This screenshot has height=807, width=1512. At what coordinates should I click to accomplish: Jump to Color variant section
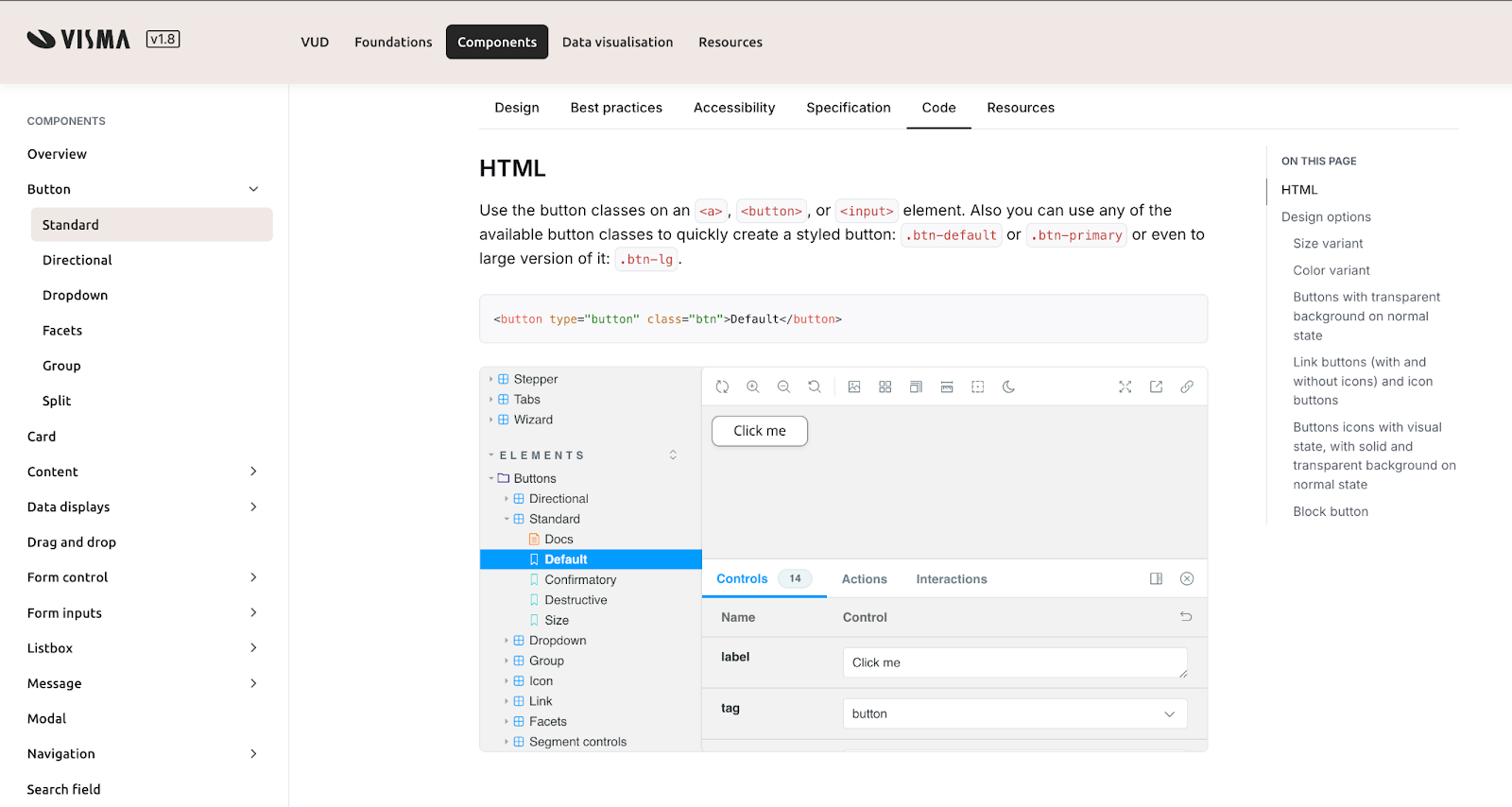pos(1332,270)
